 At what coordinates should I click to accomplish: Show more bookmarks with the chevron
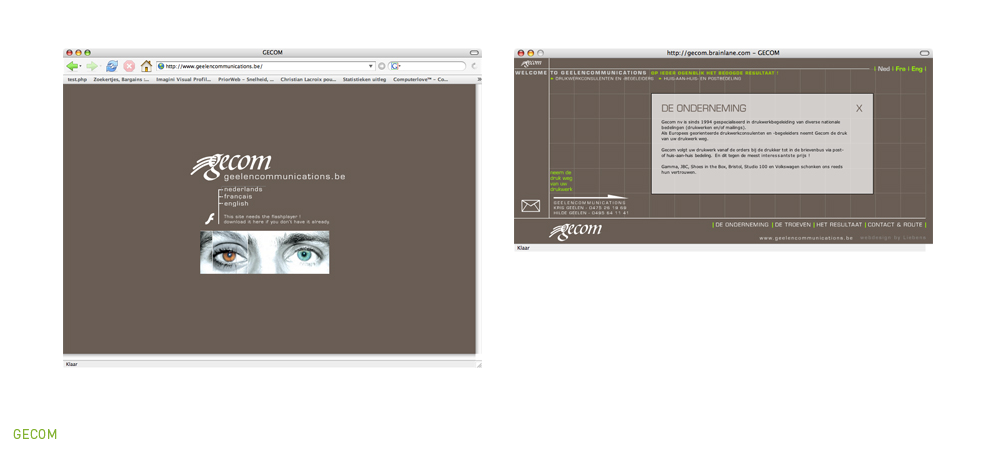point(479,80)
